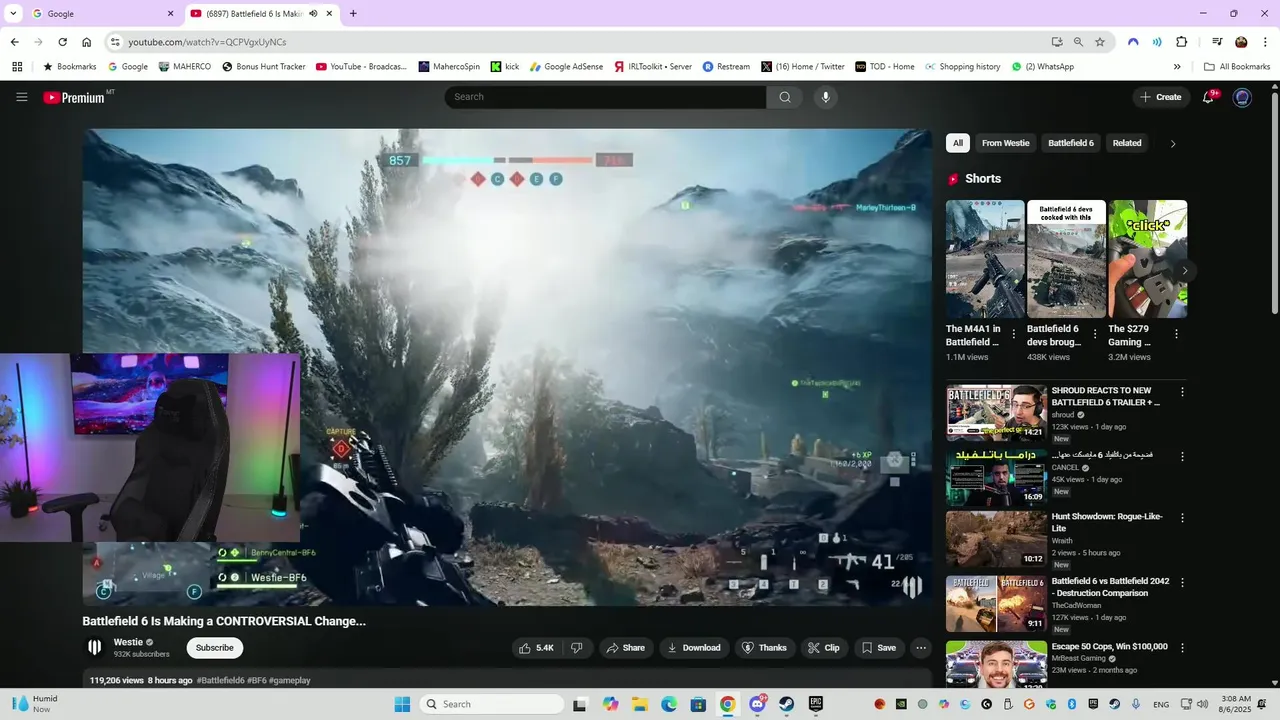The image size is (1280, 720).
Task: Open options for Destruction Comparison video
Action: coord(1182,582)
